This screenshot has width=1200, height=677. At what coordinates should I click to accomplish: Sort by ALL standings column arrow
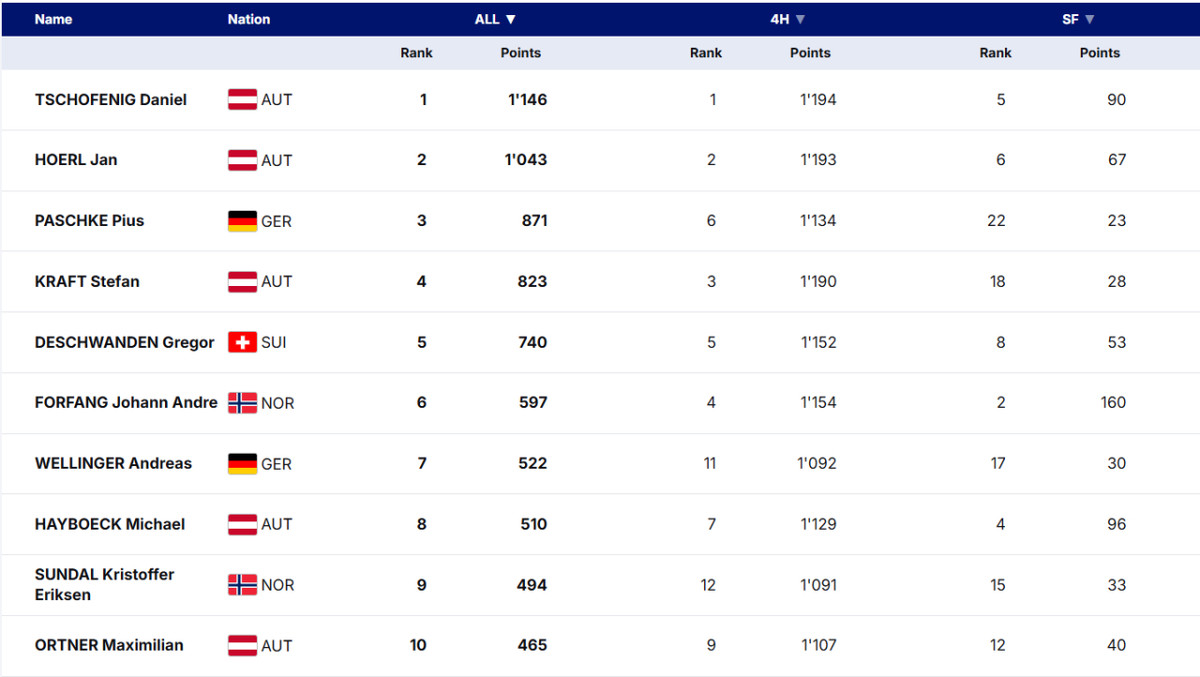pyautogui.click(x=511, y=19)
